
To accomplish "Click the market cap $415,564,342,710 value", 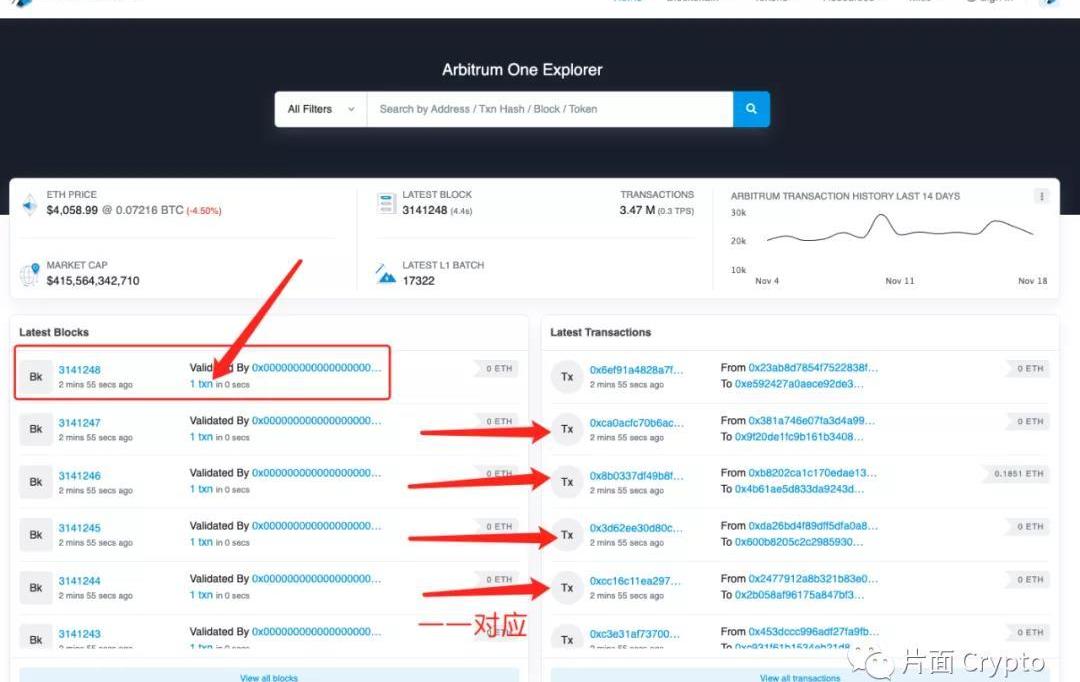I will pyautogui.click(x=93, y=281).
